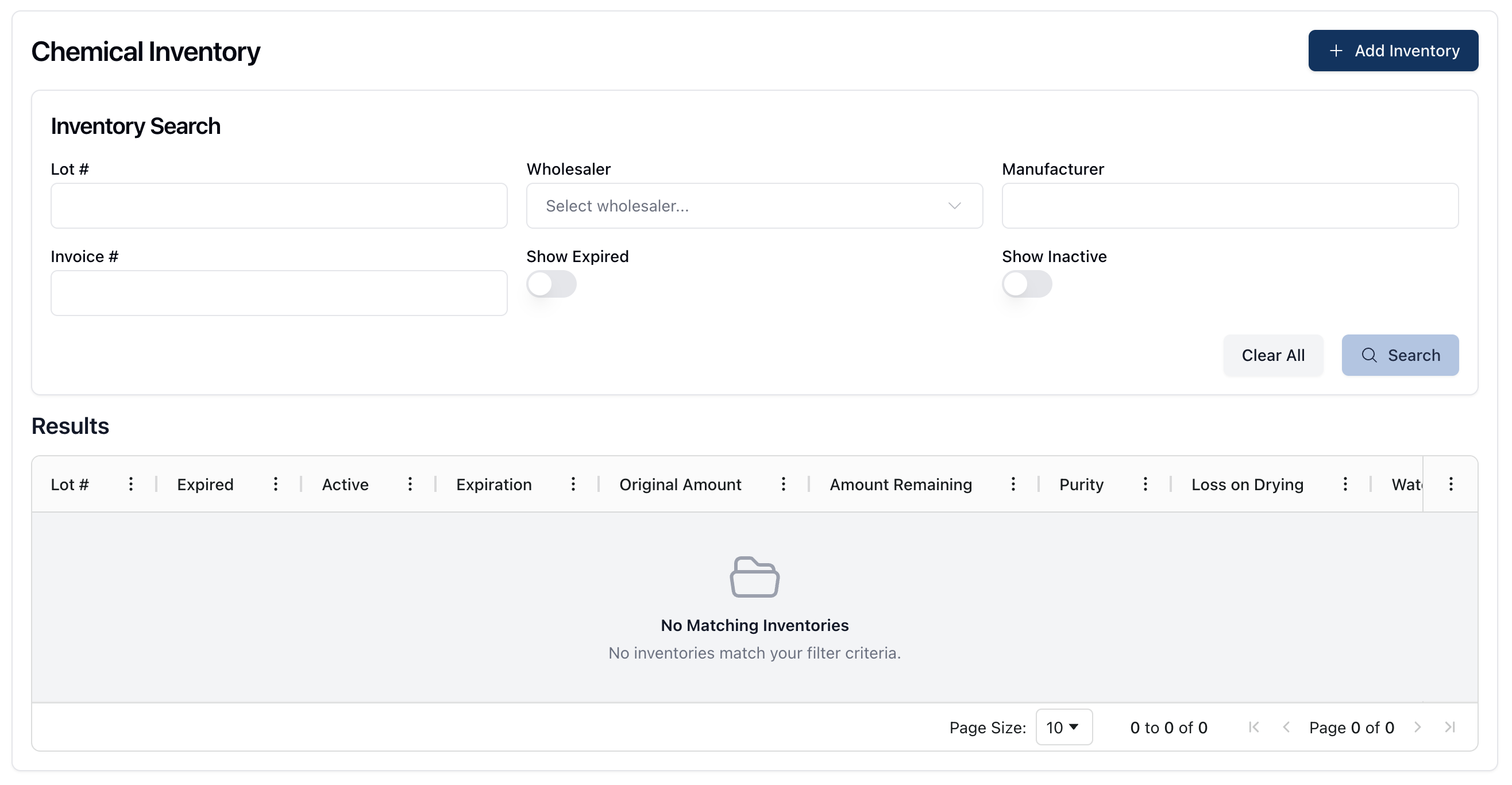
Task: Expand the Select wholesaler dropdown
Action: 754,206
